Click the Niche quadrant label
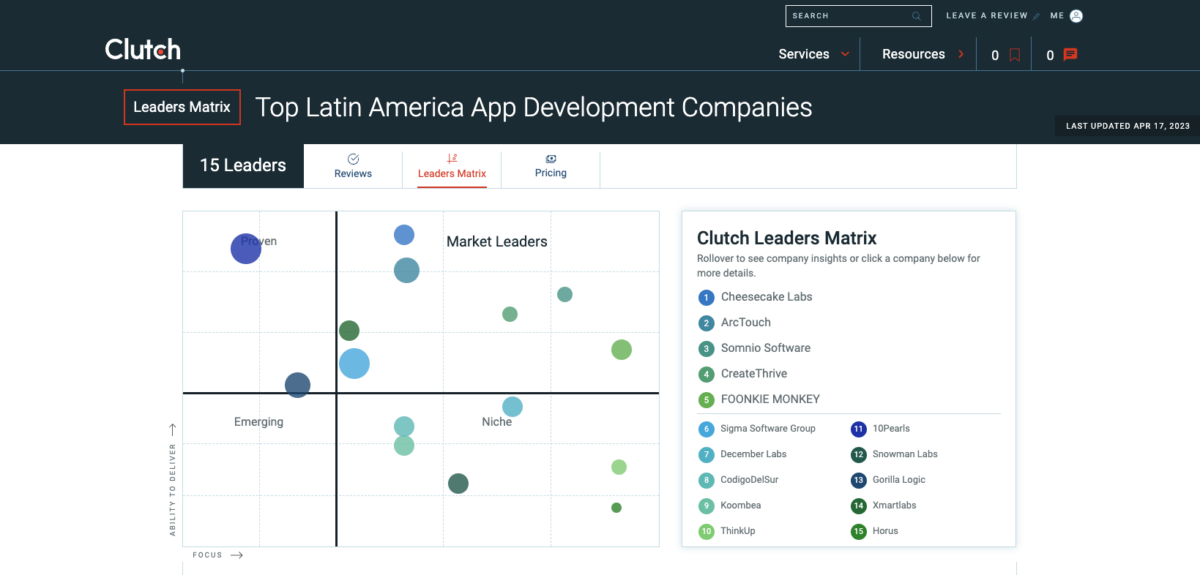1200x575 pixels. click(497, 422)
